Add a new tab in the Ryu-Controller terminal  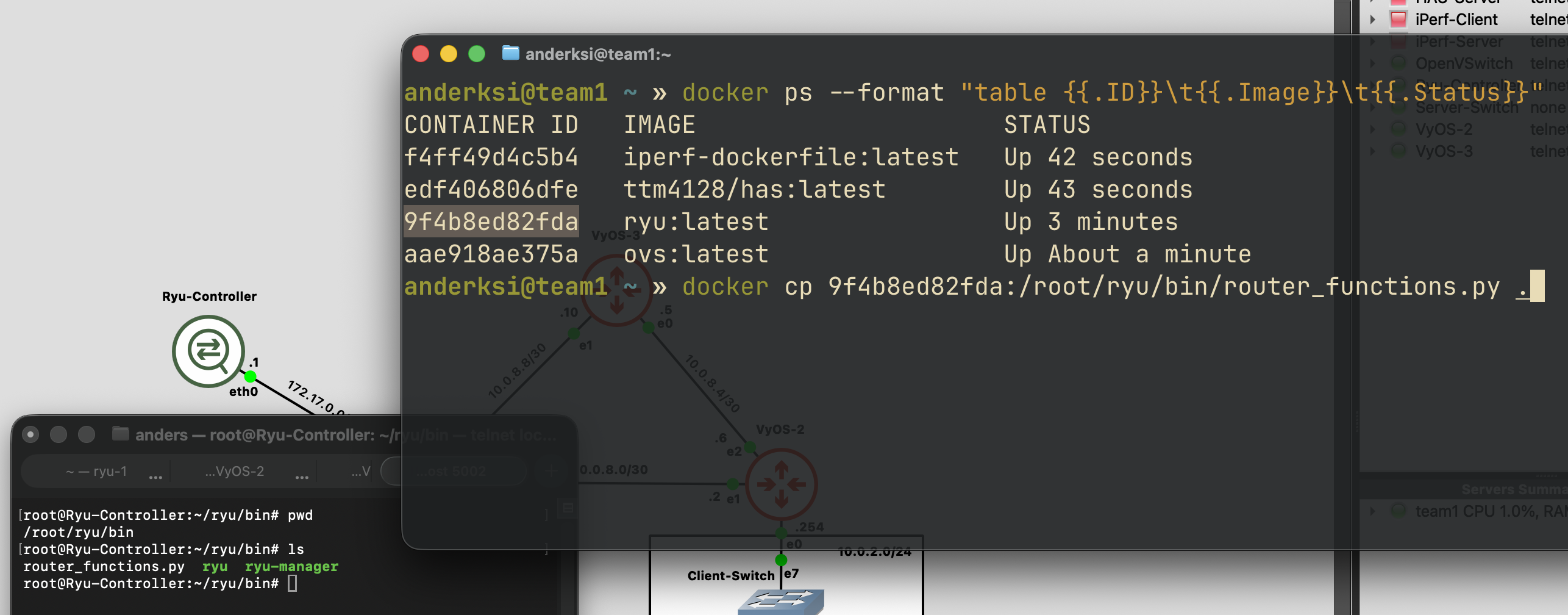(x=551, y=471)
